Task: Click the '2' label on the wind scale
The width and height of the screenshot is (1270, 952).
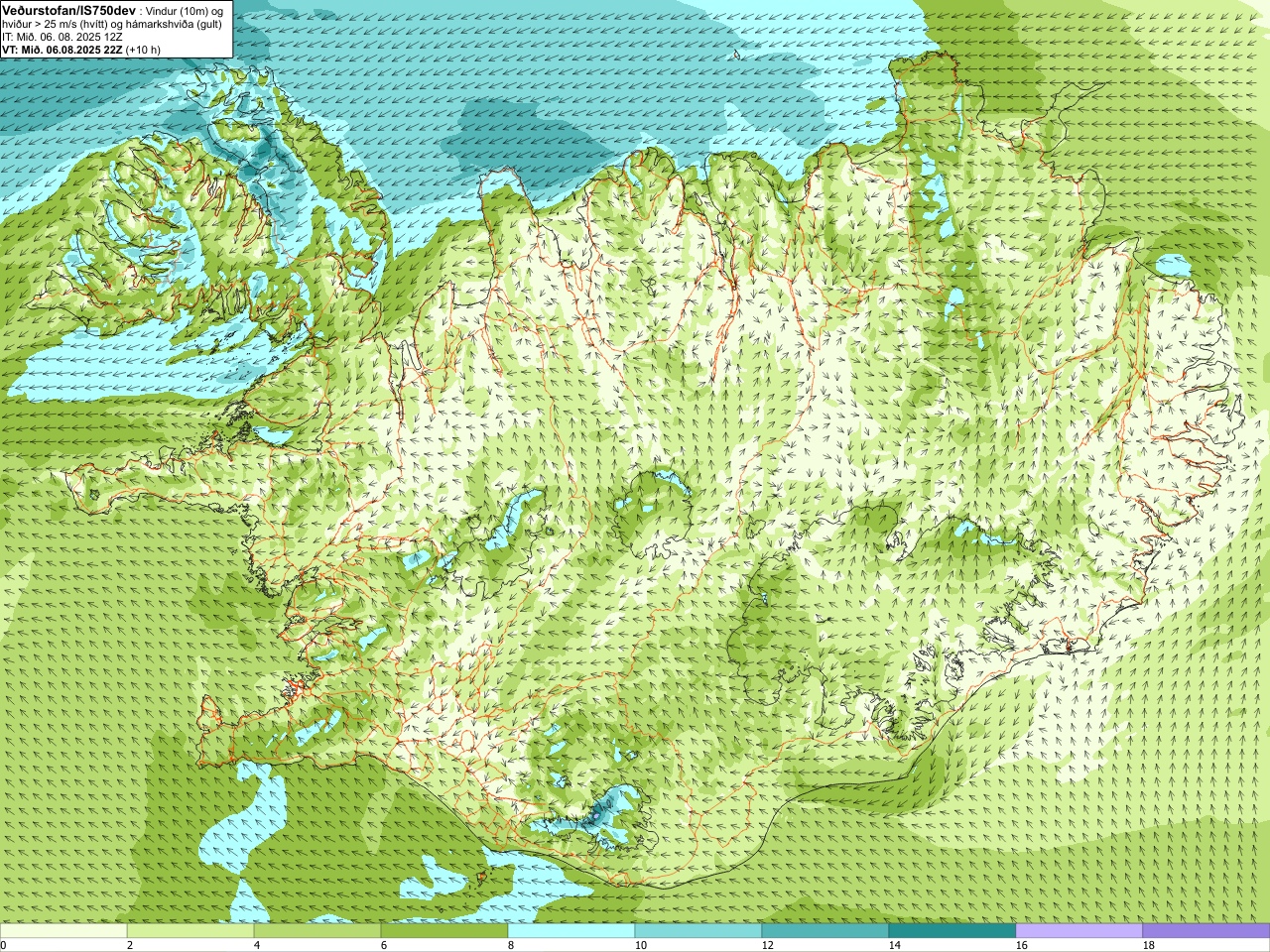Action: 130,945
